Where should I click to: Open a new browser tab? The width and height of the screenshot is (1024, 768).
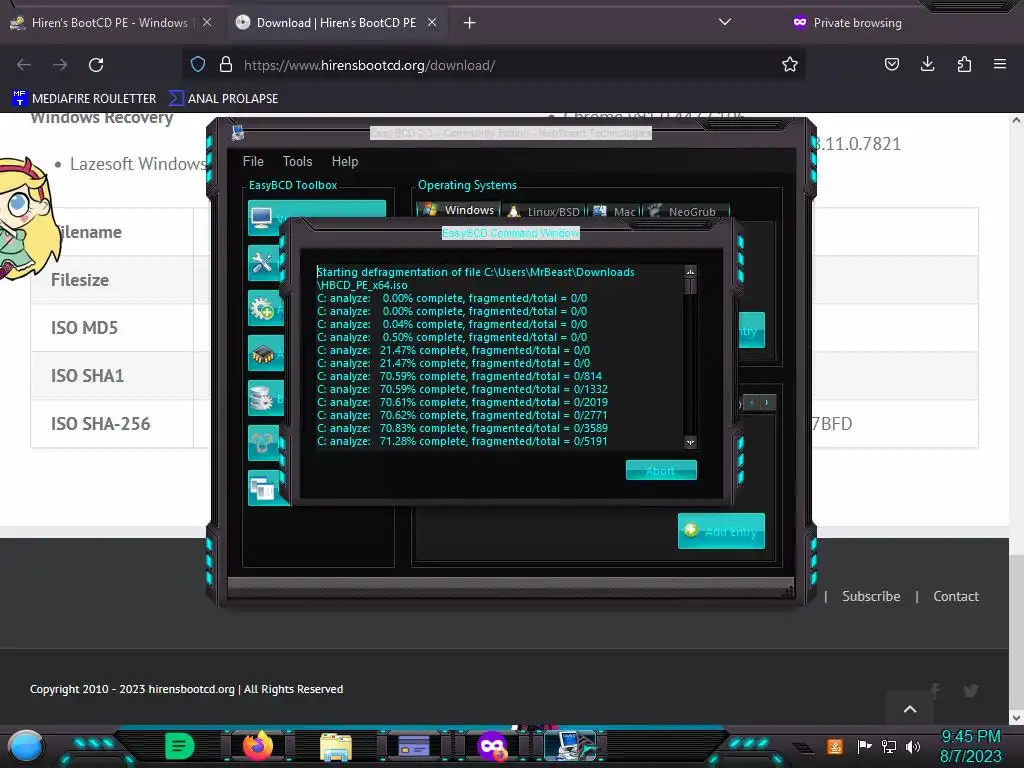(470, 23)
